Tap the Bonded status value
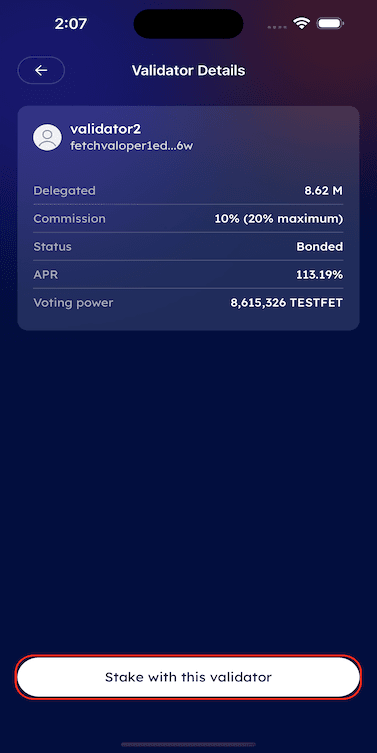 coord(320,247)
